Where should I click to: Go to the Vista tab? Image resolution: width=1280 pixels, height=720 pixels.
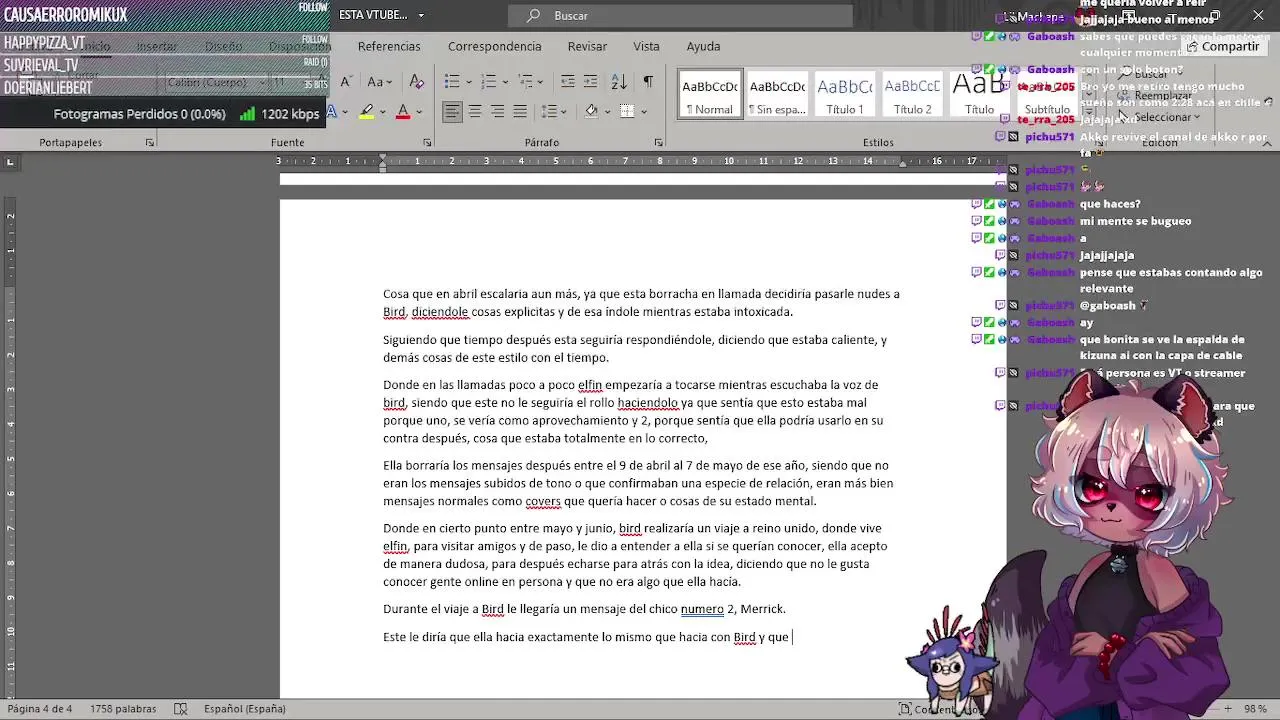coord(646,46)
